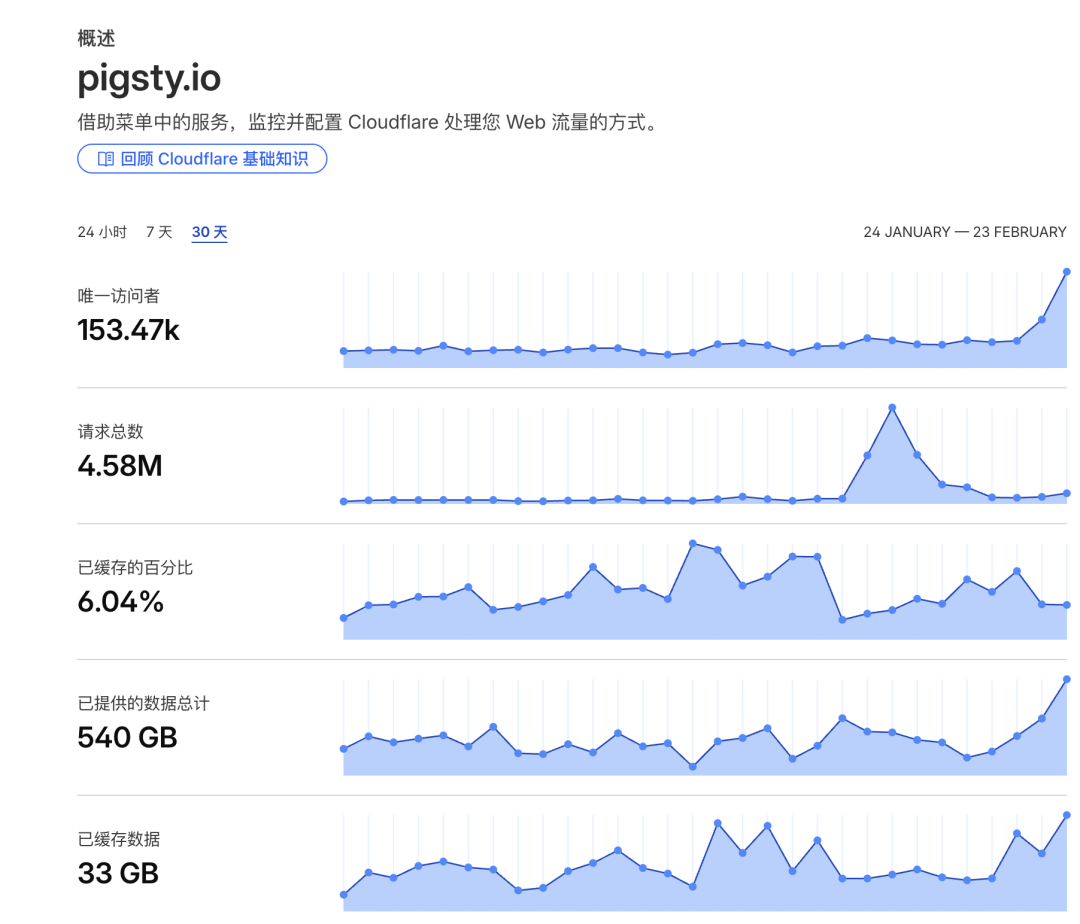This screenshot has height=924, width=1080.
Task: Click the 请求总数 value 4.58M
Action: pyautogui.click(x=117, y=466)
